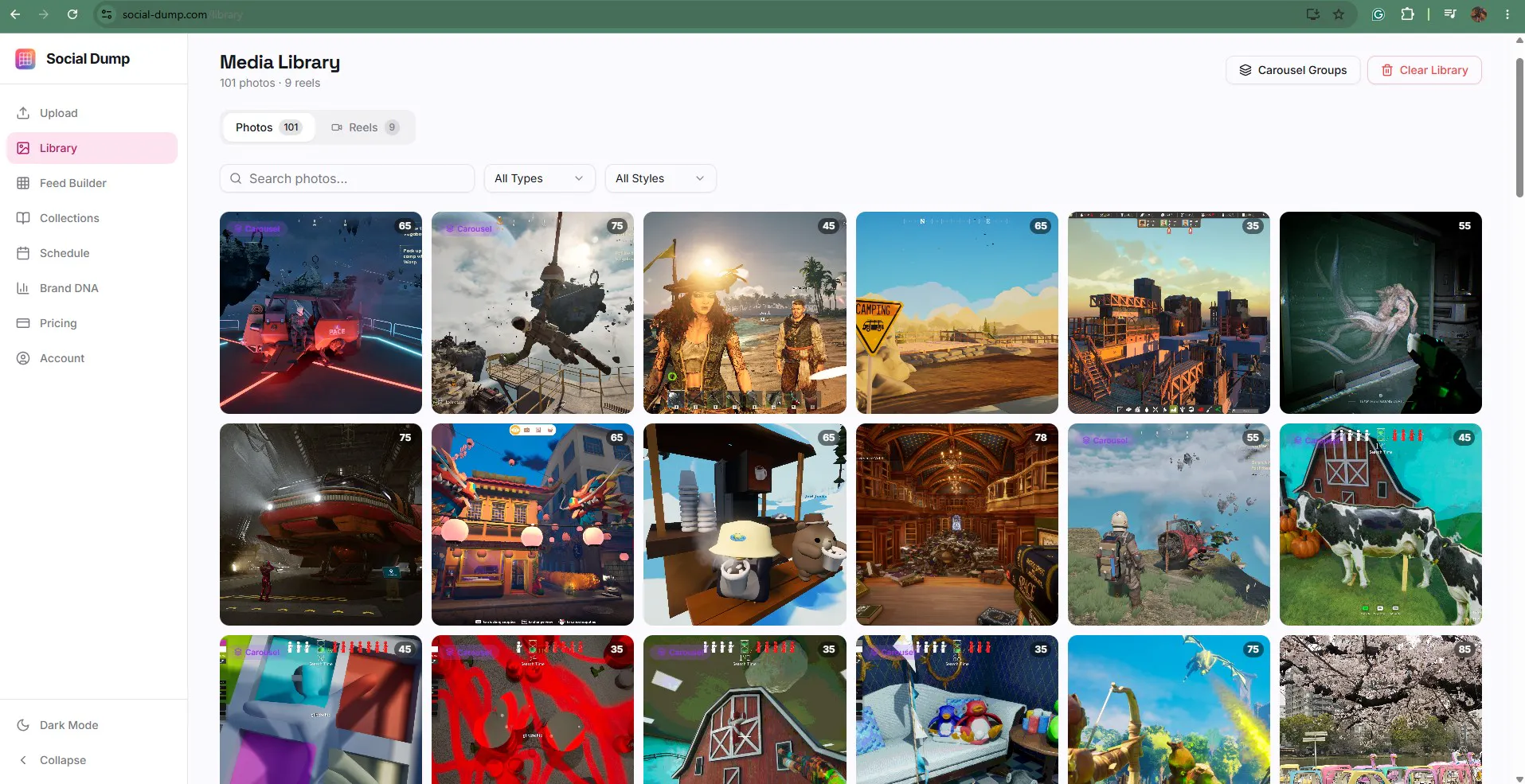Click the install app icon in address bar

tap(1313, 14)
